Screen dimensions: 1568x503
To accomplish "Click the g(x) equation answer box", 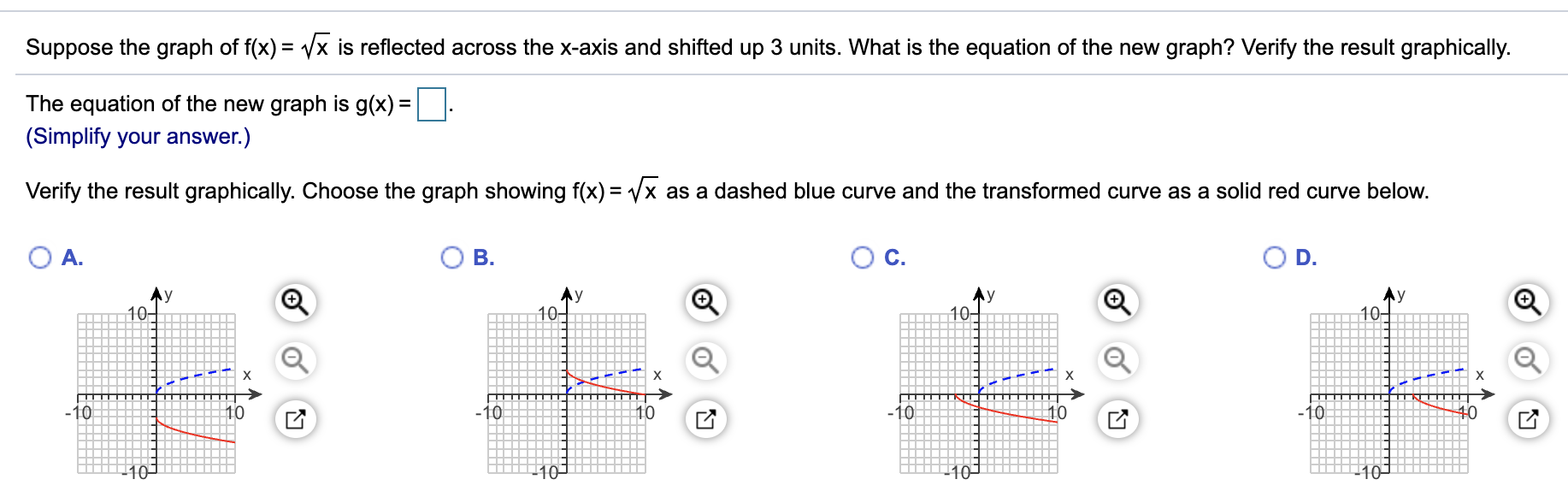I will coord(430,104).
